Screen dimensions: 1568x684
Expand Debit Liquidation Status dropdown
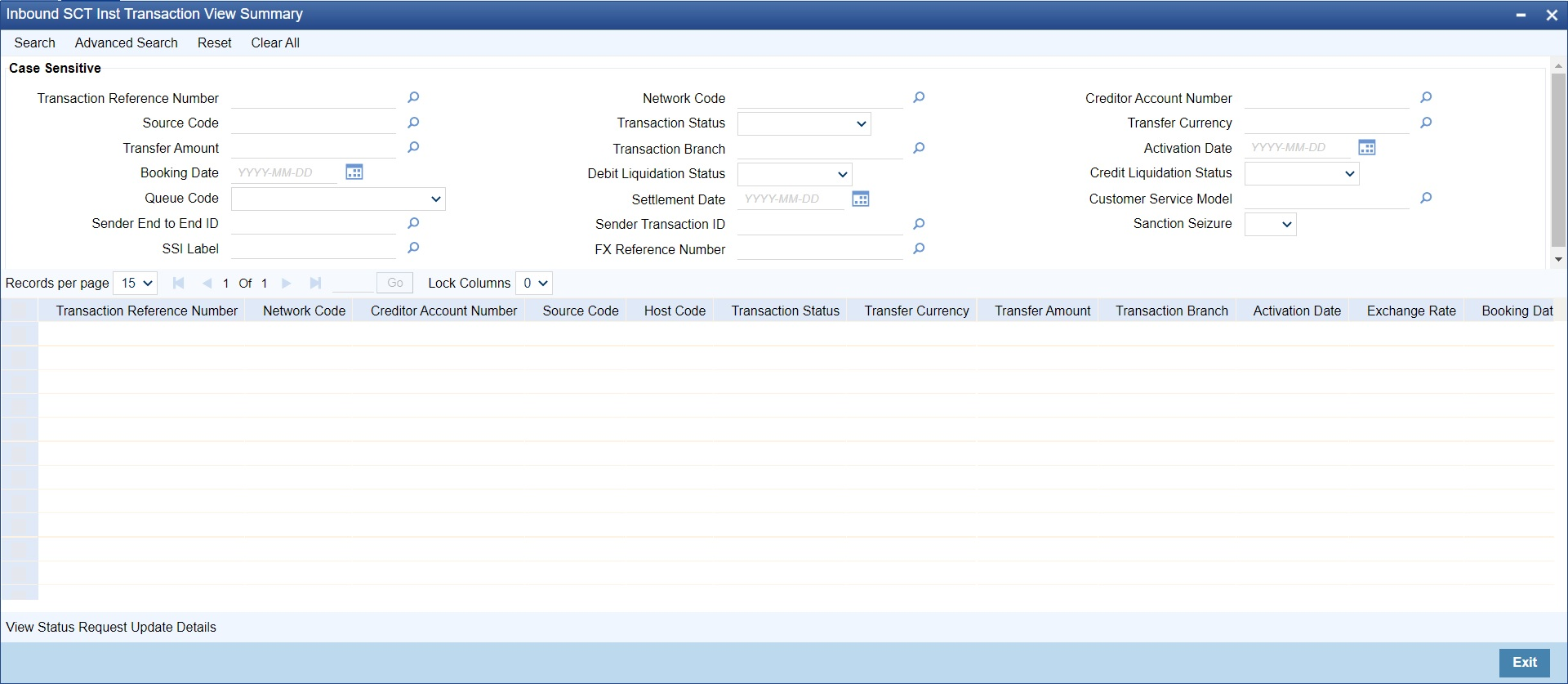(795, 174)
